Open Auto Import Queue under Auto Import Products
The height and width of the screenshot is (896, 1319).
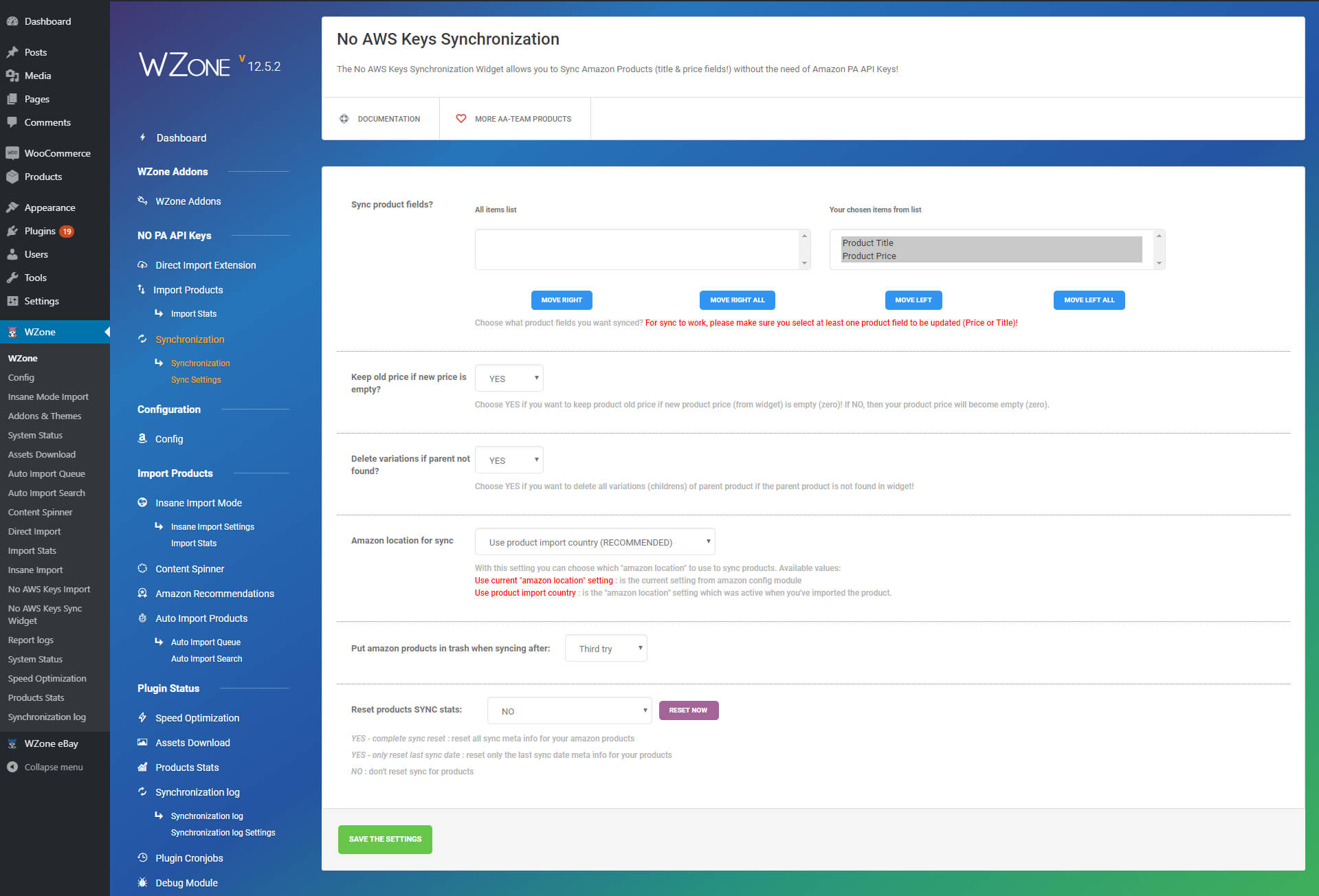click(x=206, y=642)
